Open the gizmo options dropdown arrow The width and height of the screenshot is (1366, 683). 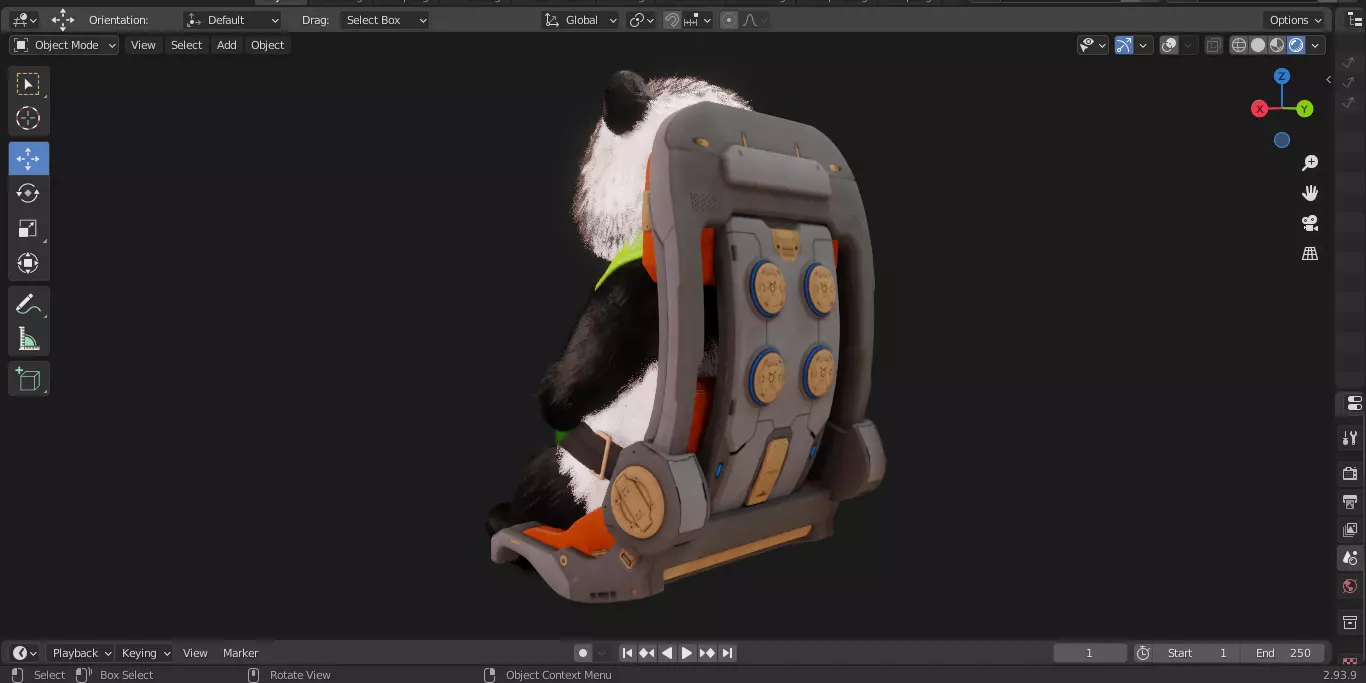1143,45
